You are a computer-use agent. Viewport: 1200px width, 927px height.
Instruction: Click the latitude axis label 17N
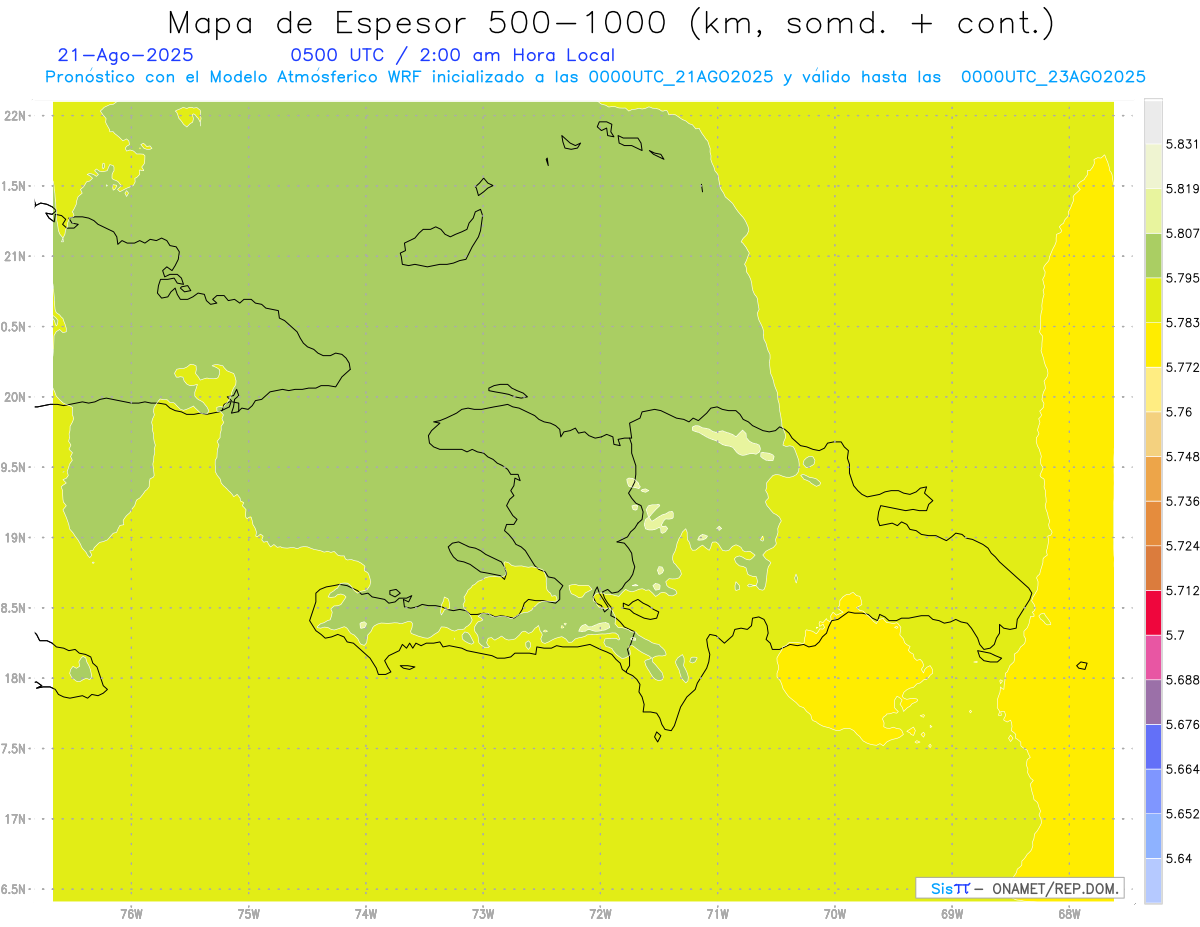[14, 819]
